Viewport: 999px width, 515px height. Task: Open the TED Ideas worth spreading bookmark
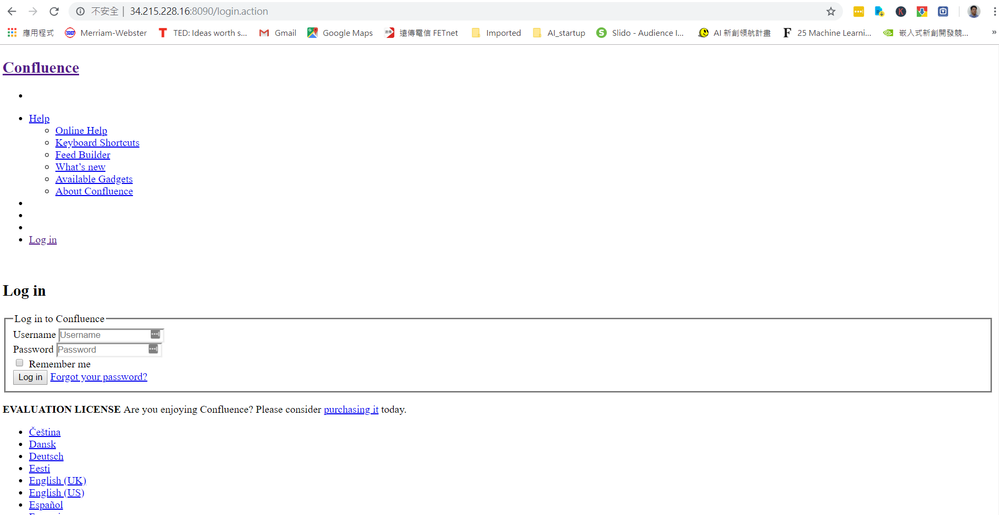click(x=202, y=33)
